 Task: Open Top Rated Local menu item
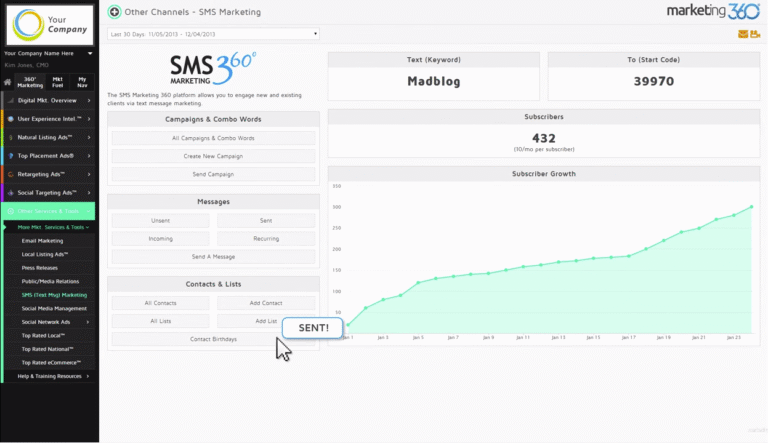click(43, 336)
